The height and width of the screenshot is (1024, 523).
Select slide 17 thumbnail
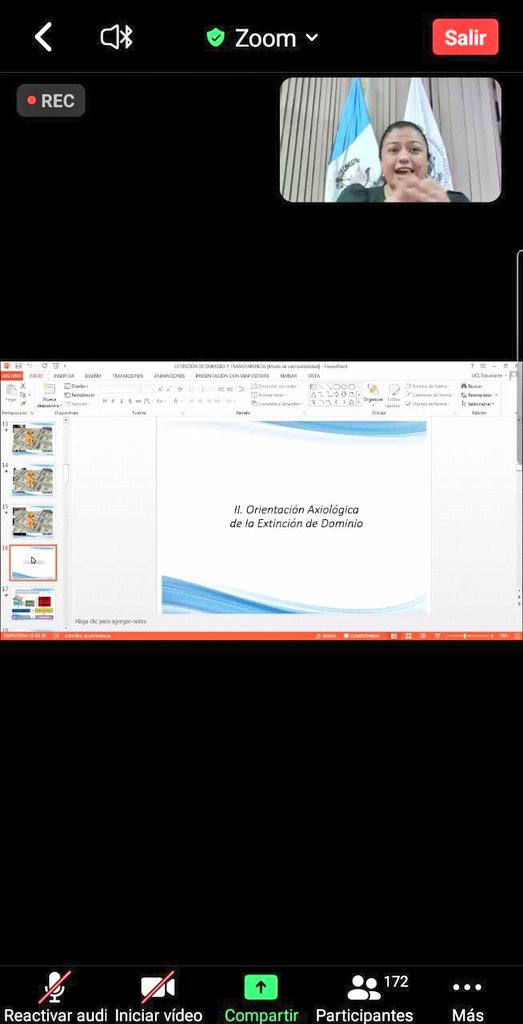(33, 603)
